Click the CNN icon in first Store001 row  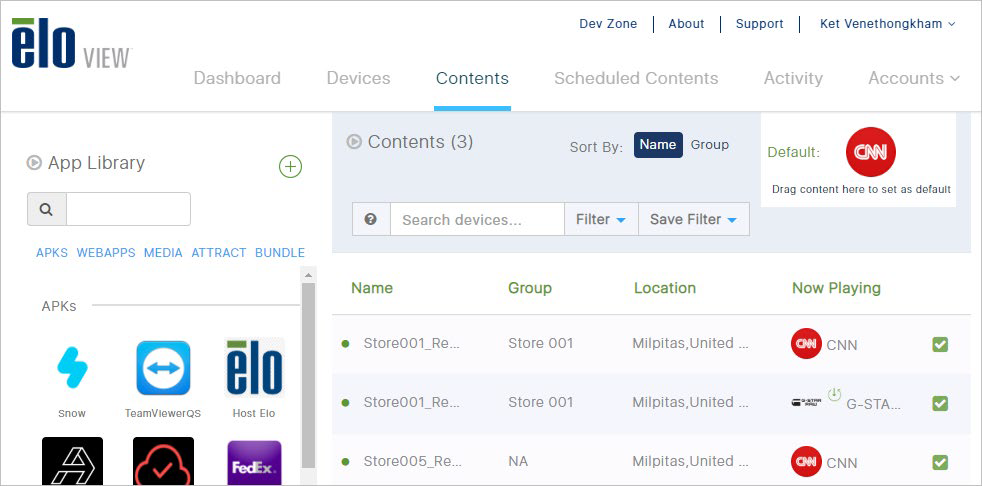pyautogui.click(x=806, y=344)
